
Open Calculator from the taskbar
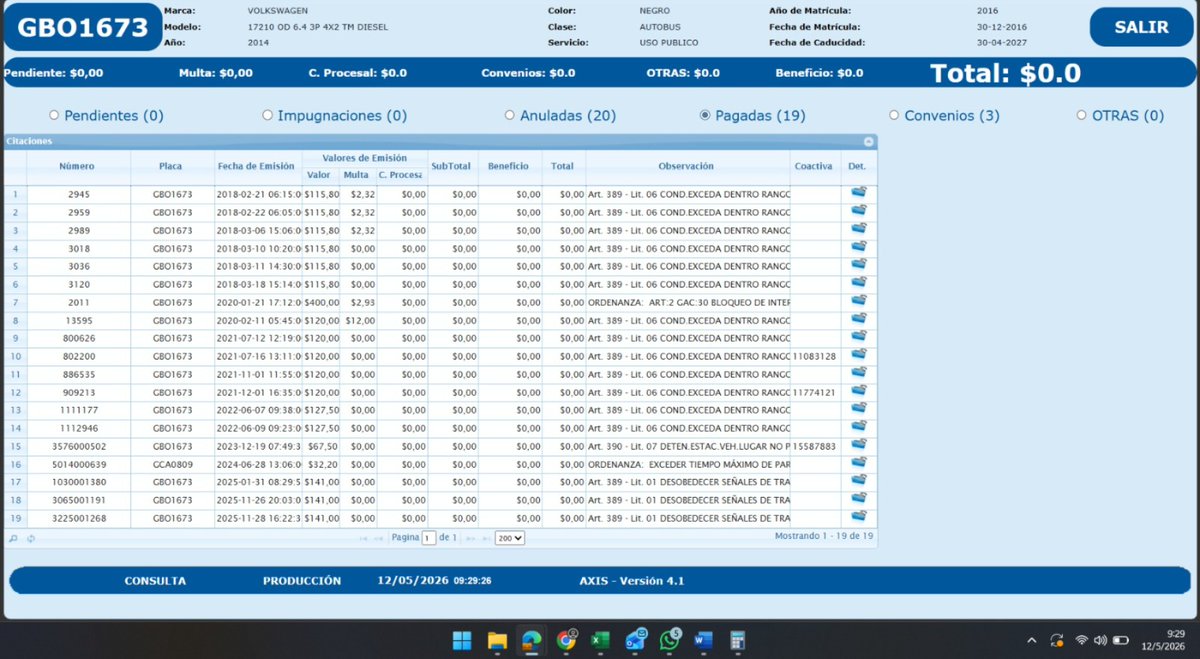738,640
